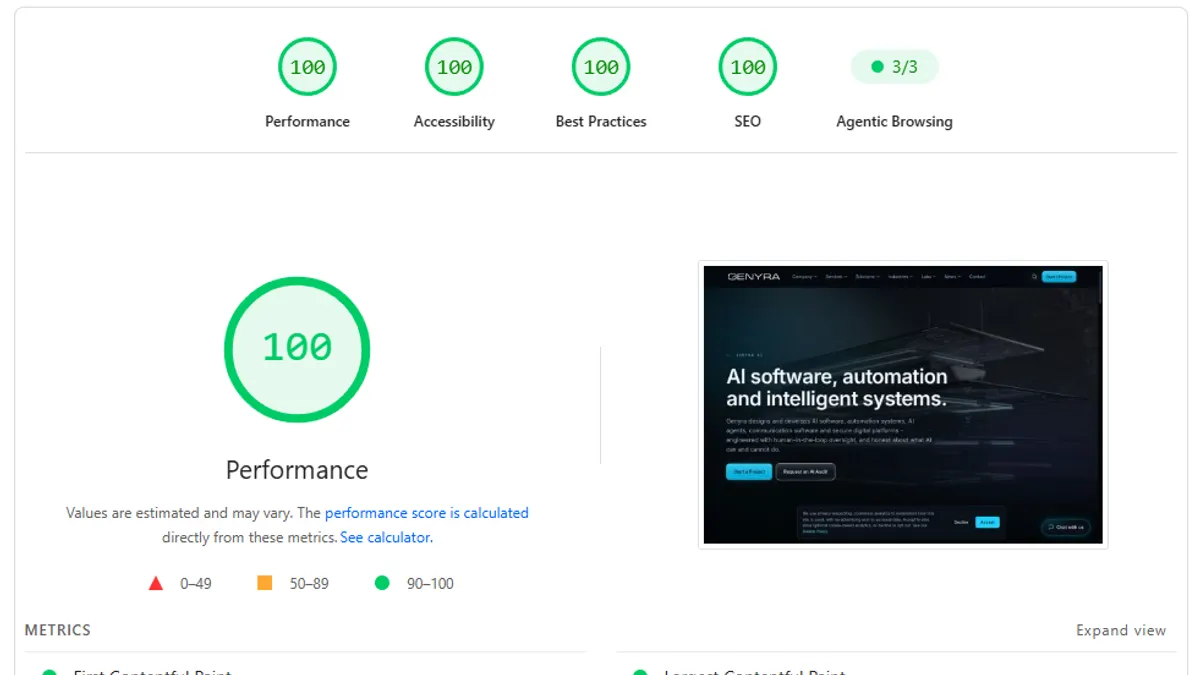Click 'Expand view' for the metrics

click(x=1121, y=630)
